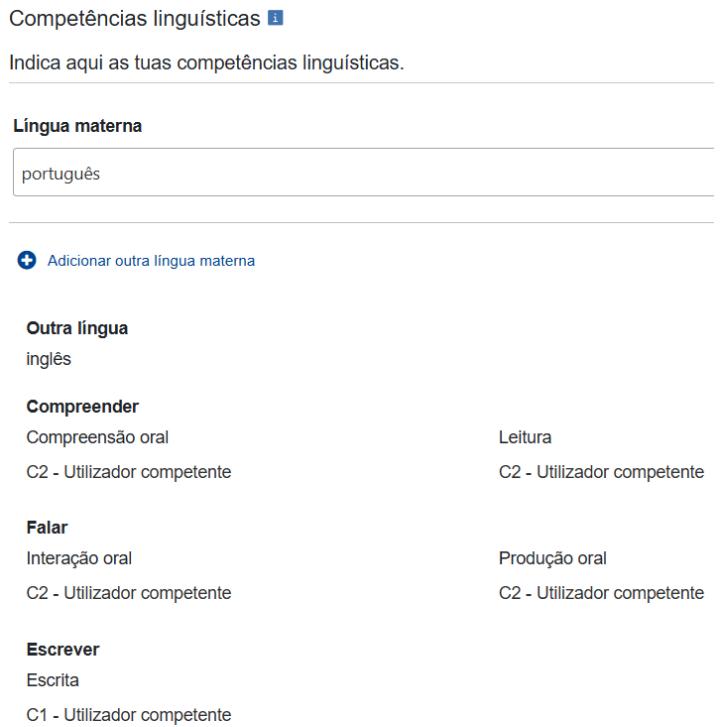Click the C2 level under Compreensão oral
Viewport: 720px width, 727px height.
[129, 473]
